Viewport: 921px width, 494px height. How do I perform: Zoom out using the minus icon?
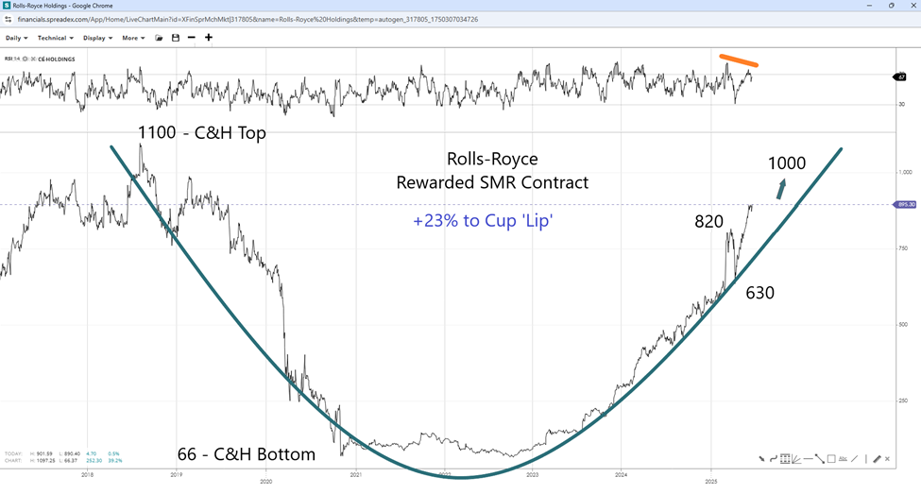click(x=191, y=38)
